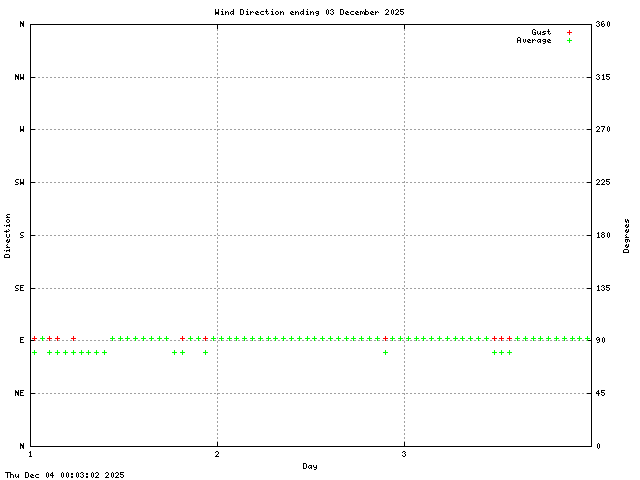Viewport: 640px width, 480px height.
Task: Click the '135' degrees axis value
Action: pos(603,288)
